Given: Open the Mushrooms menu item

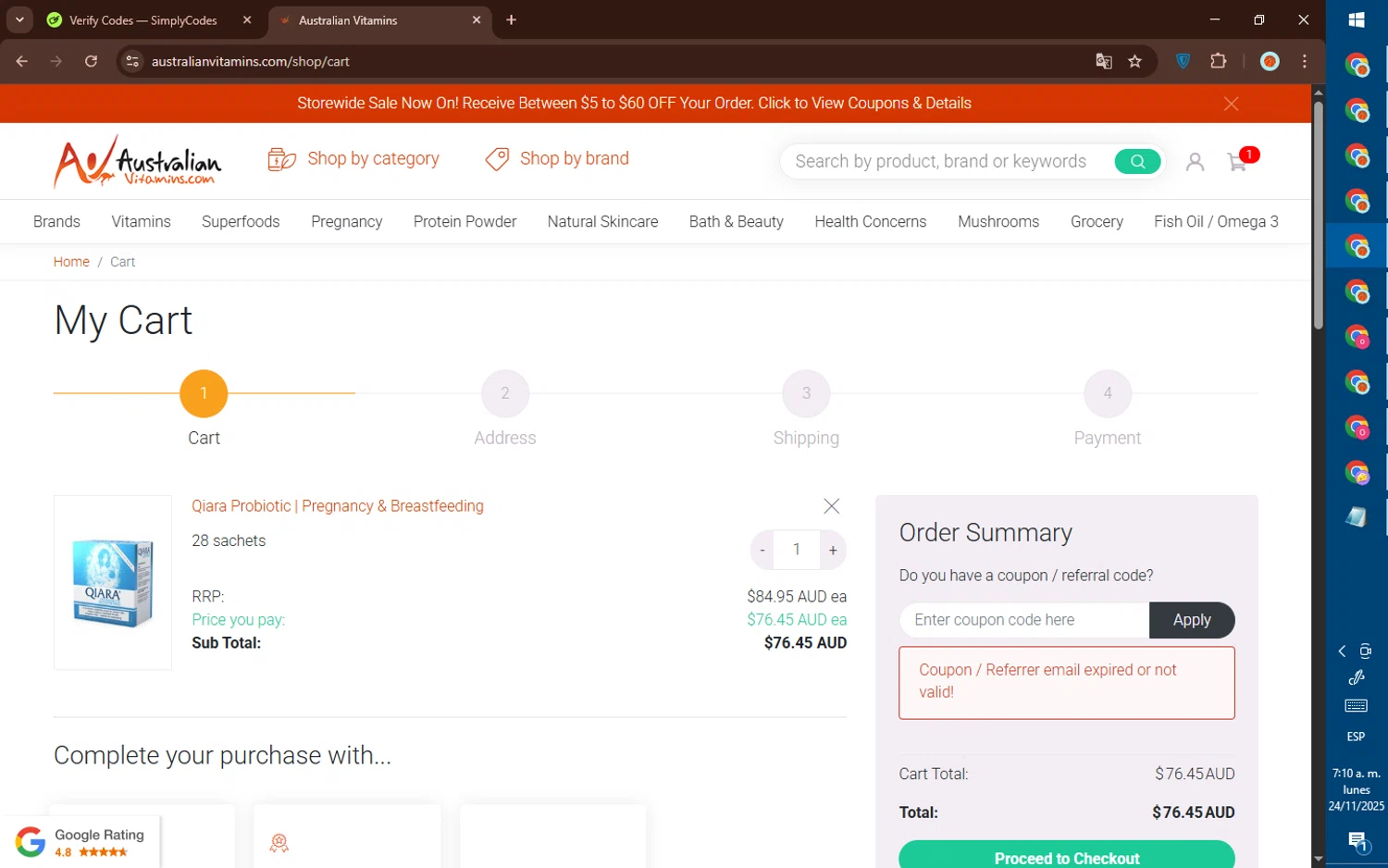Looking at the screenshot, I should point(998,222).
